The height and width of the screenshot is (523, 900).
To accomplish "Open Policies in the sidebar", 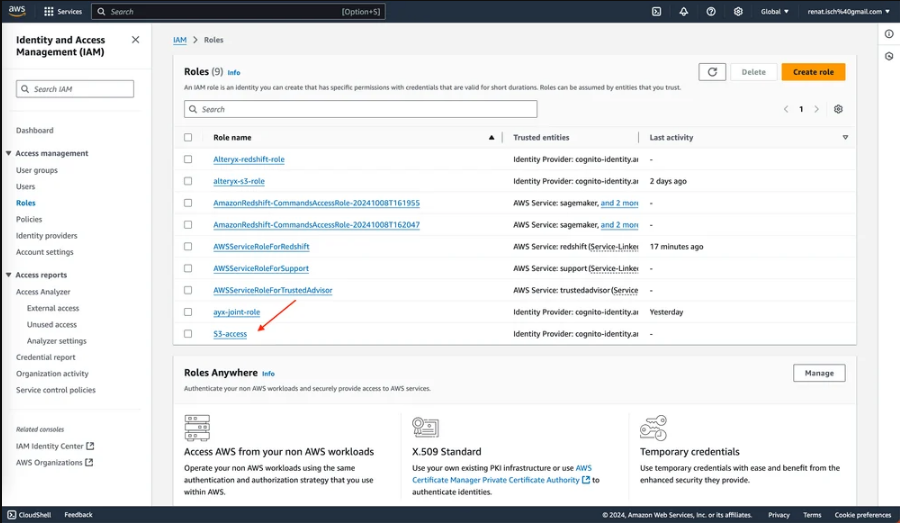I will (x=29, y=219).
